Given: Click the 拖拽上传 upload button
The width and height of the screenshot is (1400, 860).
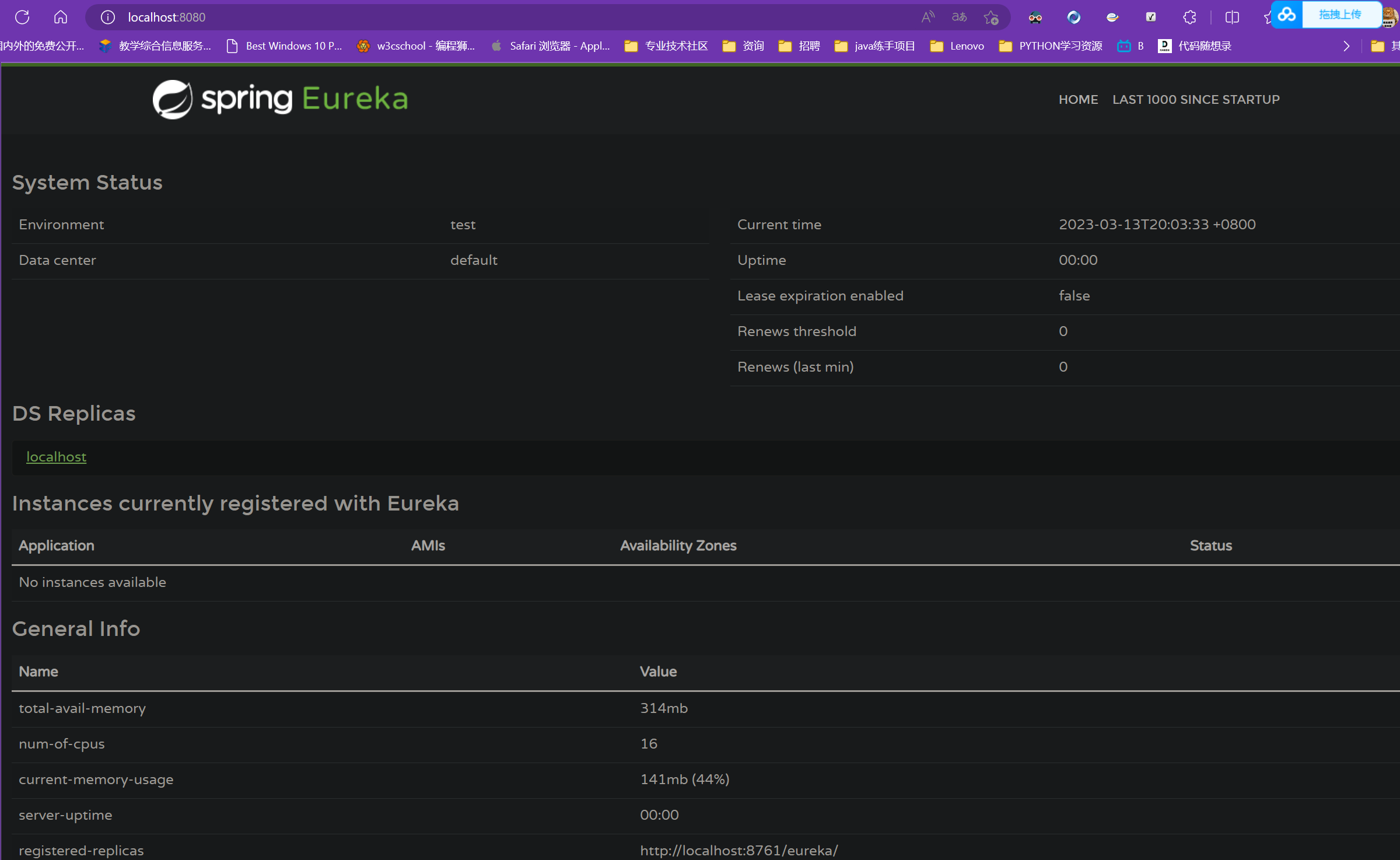Looking at the screenshot, I should [x=1340, y=15].
